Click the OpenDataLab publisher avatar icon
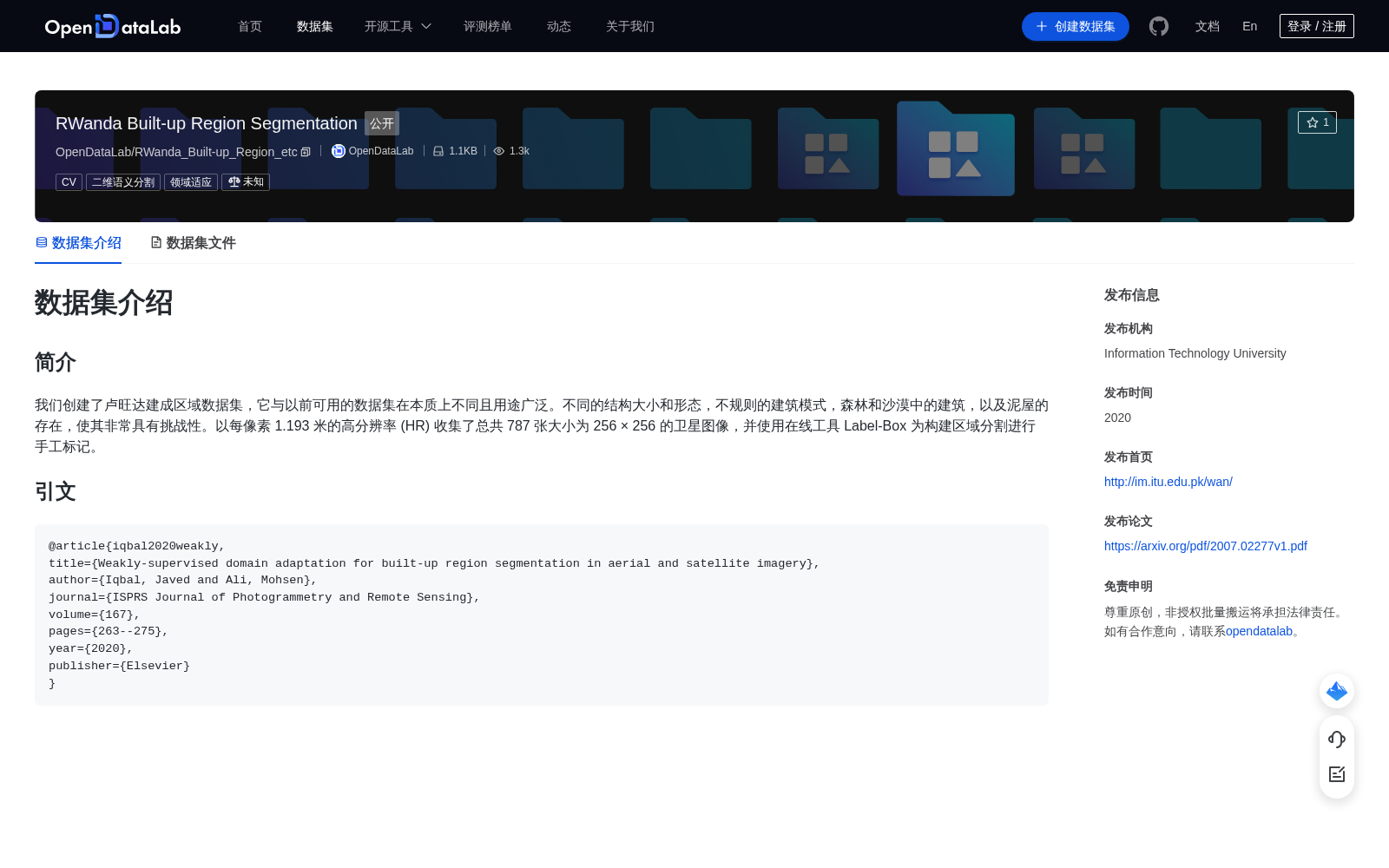This screenshot has height=868, width=1389. click(x=339, y=151)
